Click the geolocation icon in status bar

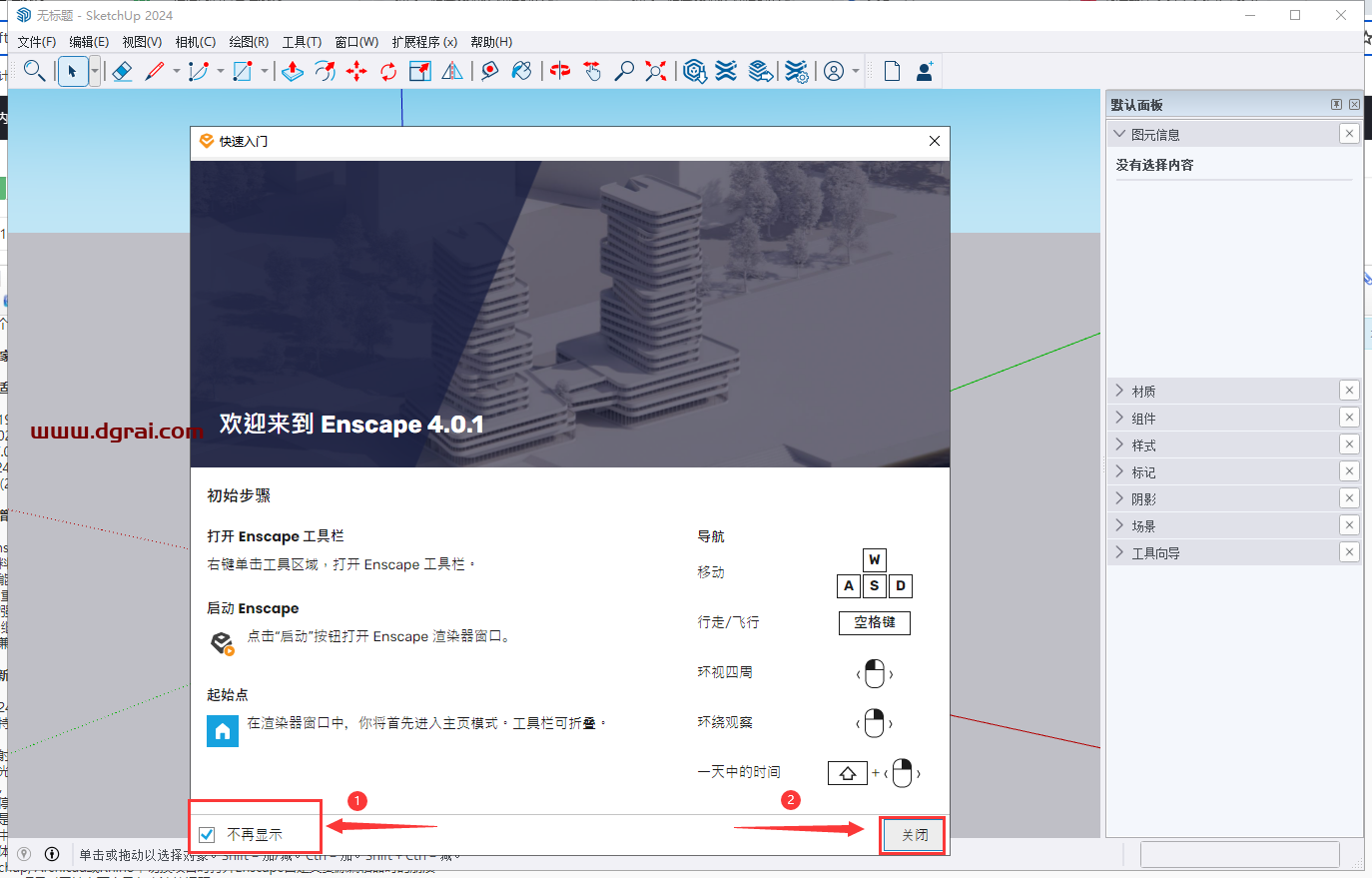[x=24, y=854]
